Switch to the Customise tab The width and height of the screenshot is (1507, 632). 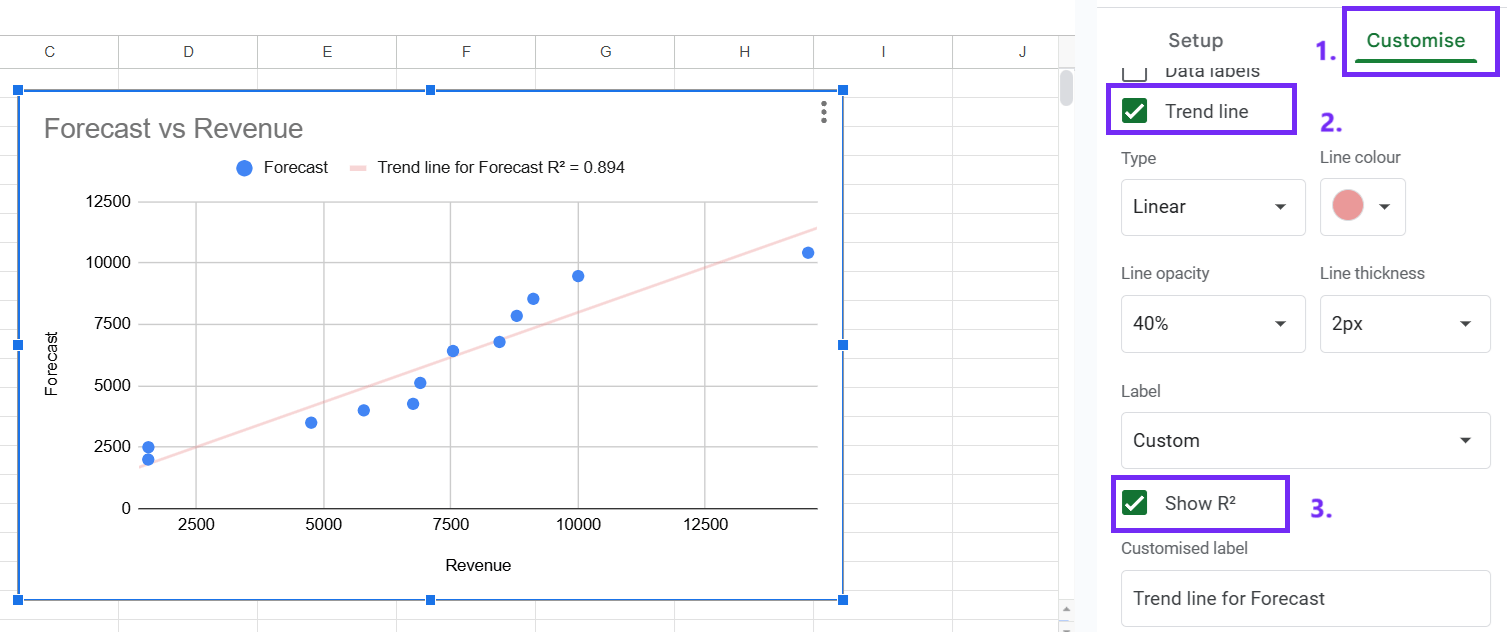1413,40
